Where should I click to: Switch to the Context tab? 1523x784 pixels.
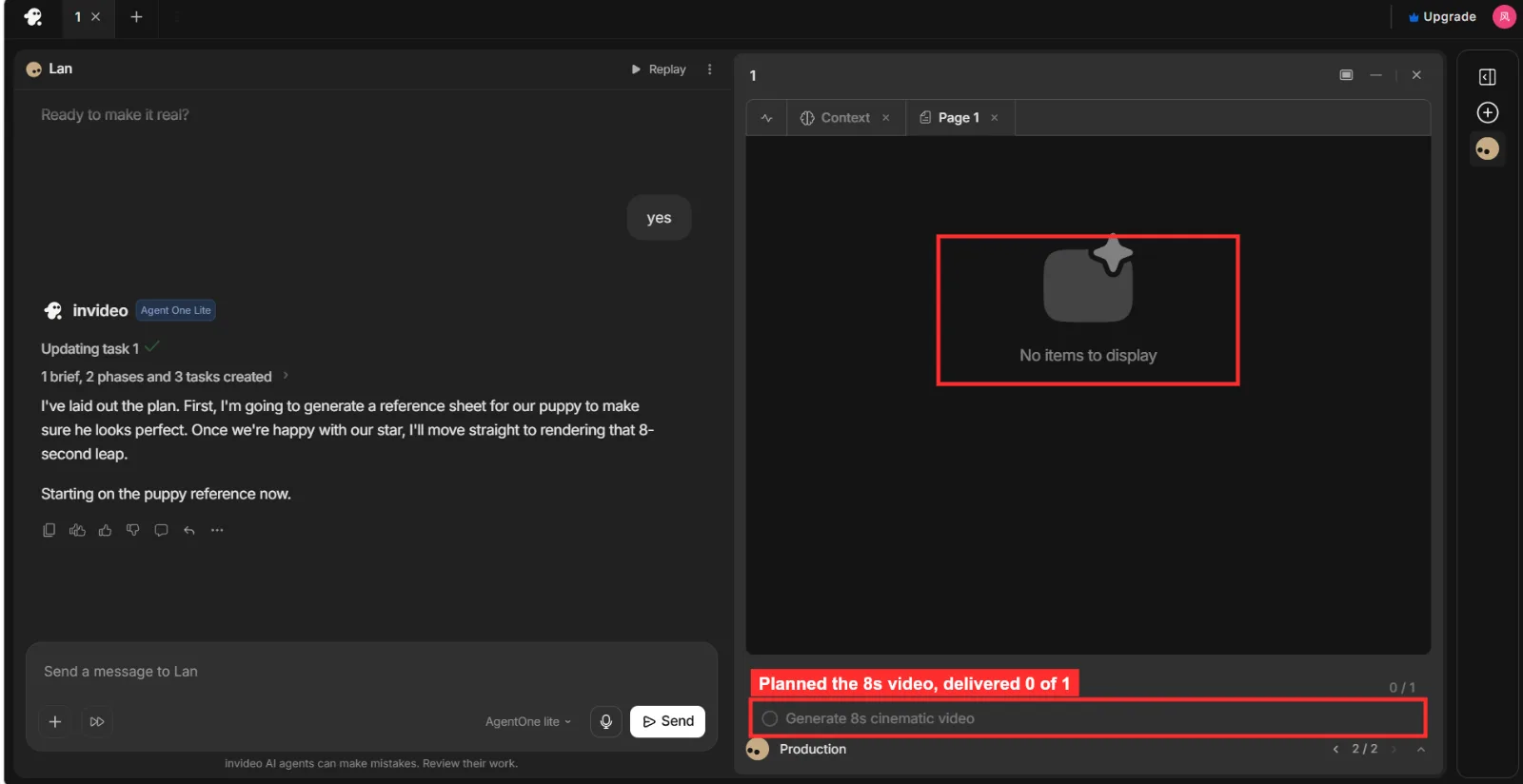[x=845, y=118]
